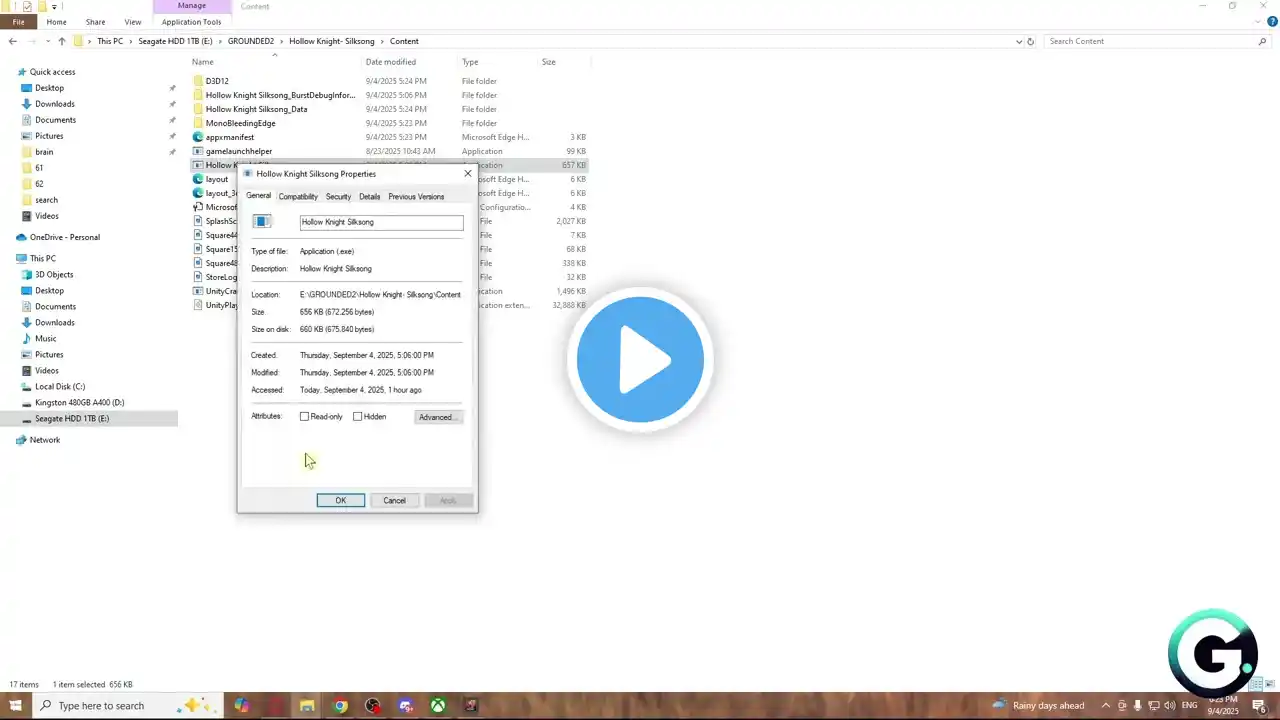Select Music in navigation pane
1280x720 pixels.
tap(46, 338)
